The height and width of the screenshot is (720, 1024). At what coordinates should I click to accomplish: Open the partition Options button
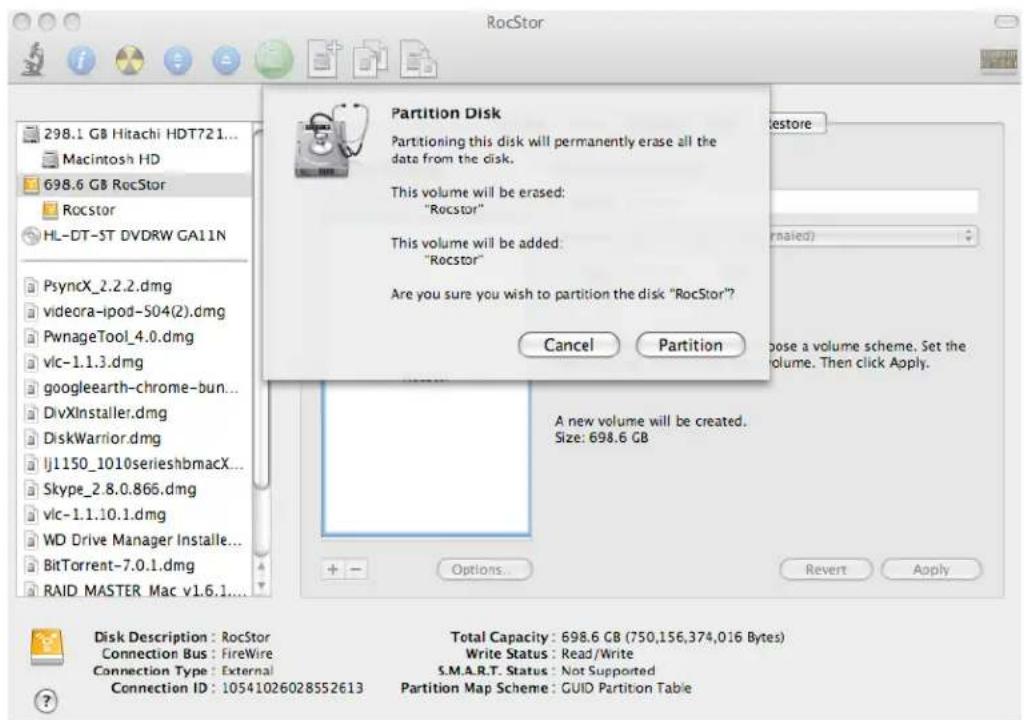coord(485,570)
